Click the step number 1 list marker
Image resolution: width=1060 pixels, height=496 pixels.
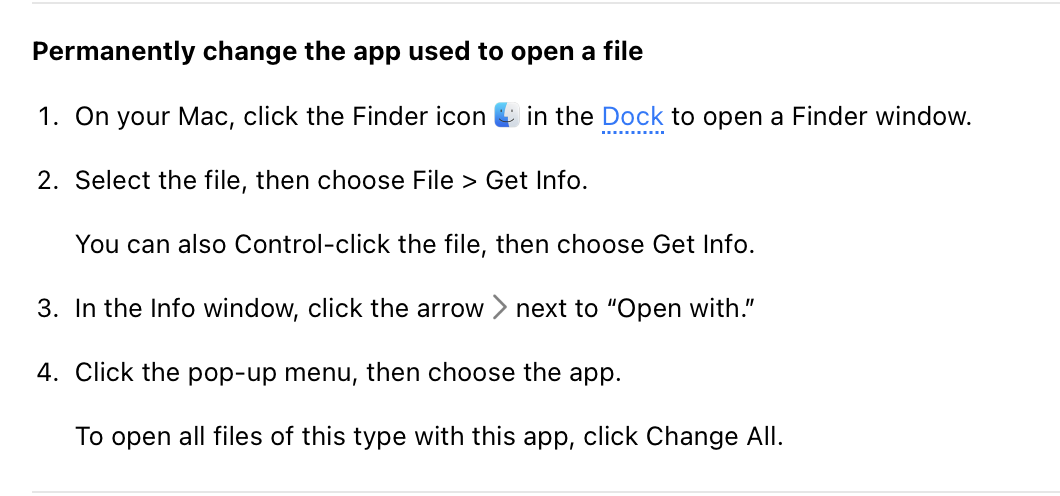point(48,117)
